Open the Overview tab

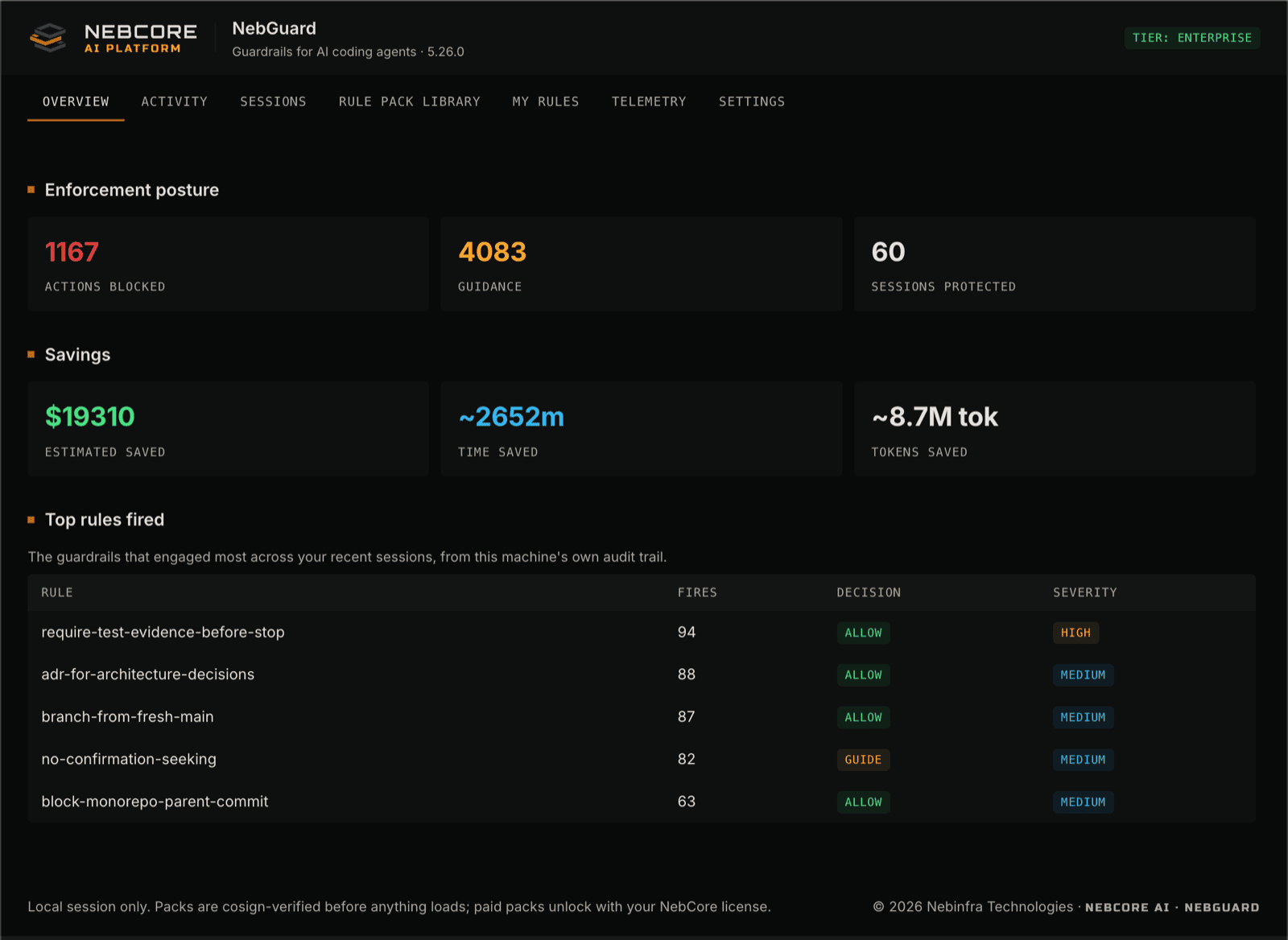click(x=76, y=101)
